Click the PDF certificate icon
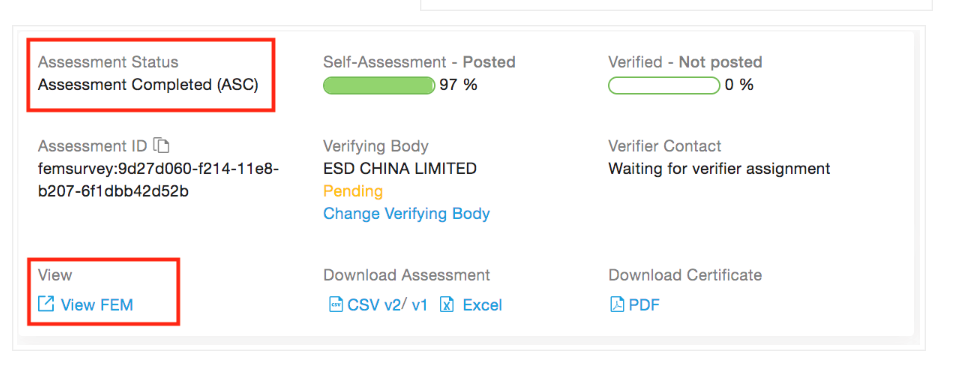Viewport: 956px width, 375px height. 617,304
